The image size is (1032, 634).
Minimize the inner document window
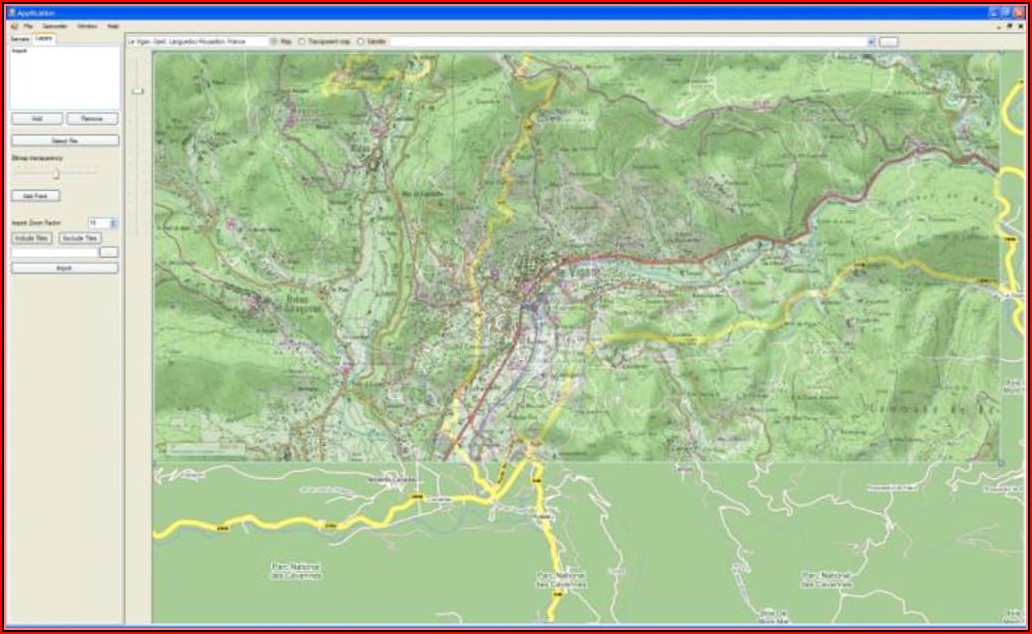point(999,26)
